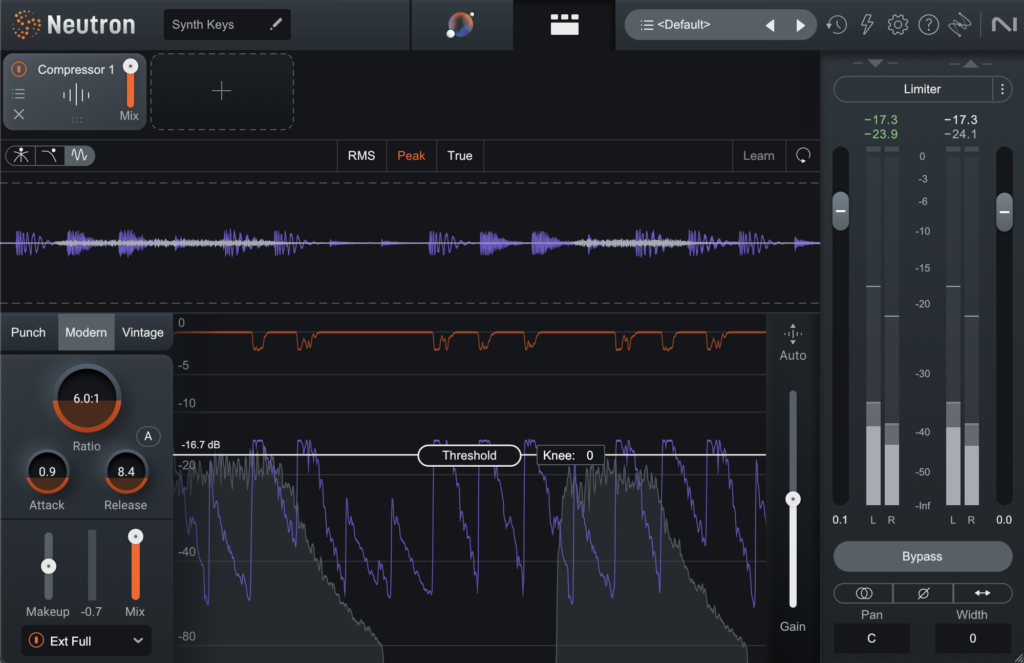Click the crossed-out plugin link icon
Screen dimensions: 1024x663
tap(959, 25)
